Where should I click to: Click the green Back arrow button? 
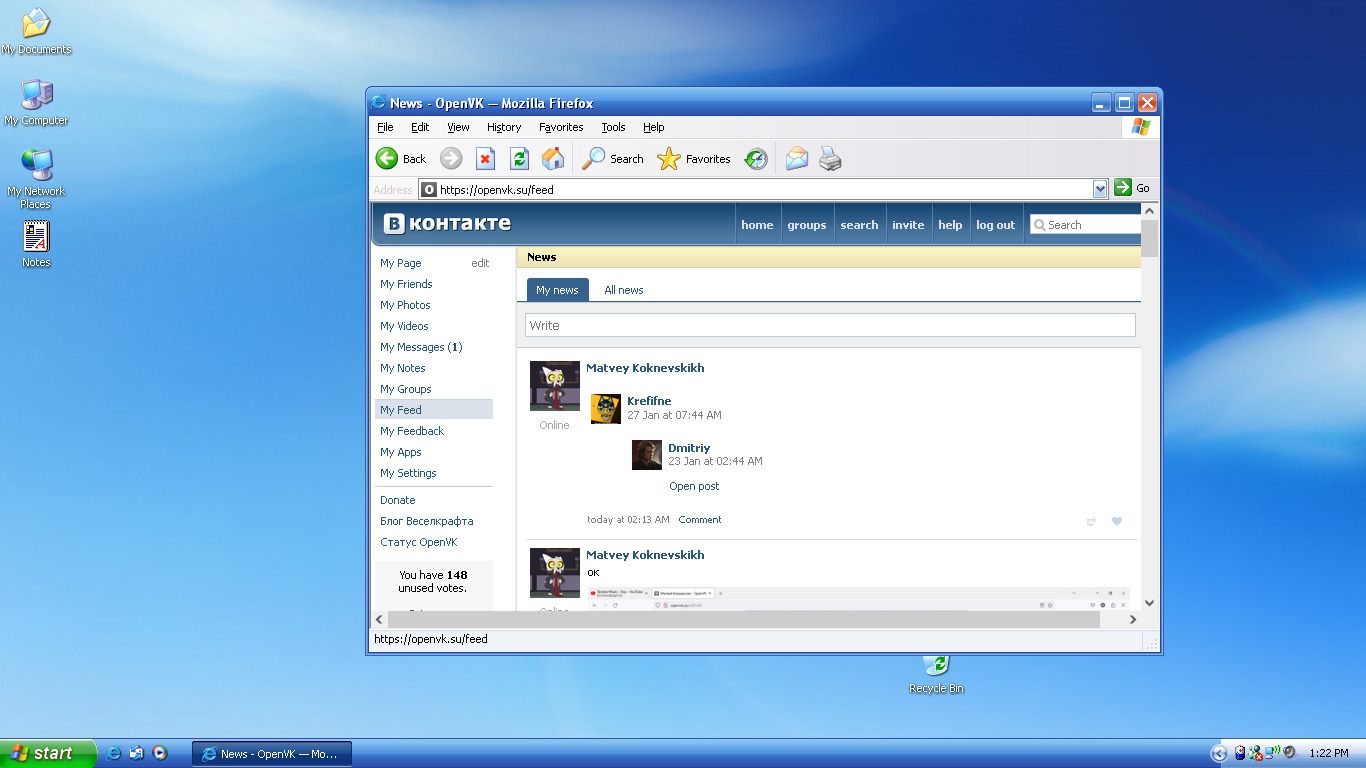tap(387, 159)
